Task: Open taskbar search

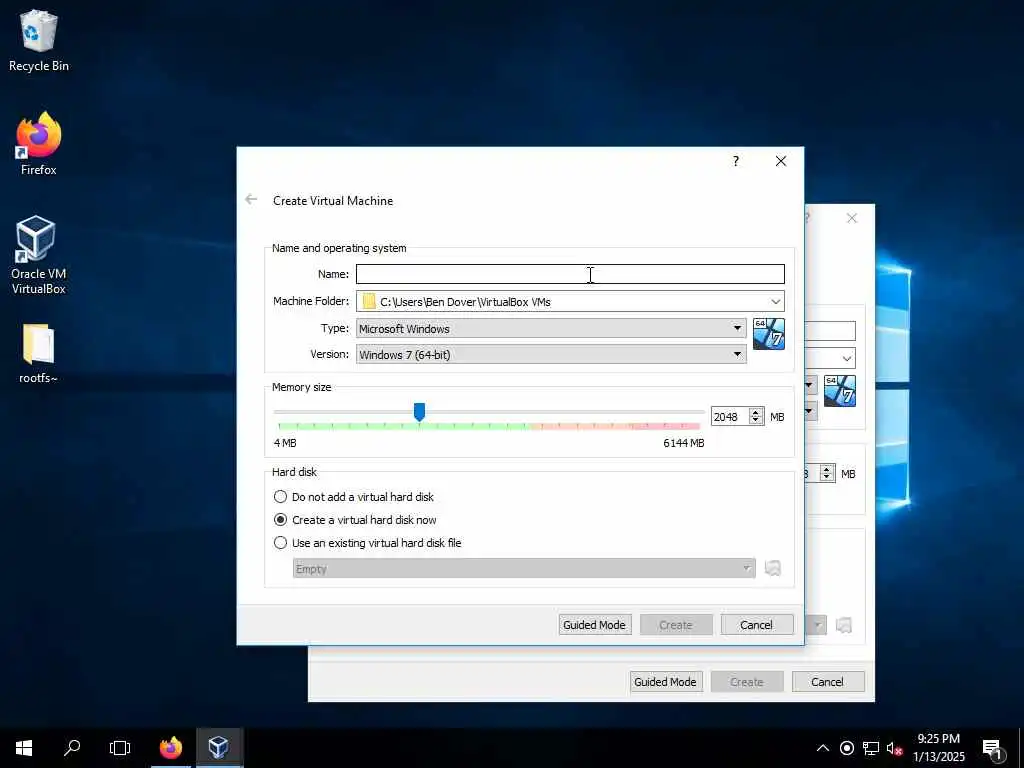Action: [72, 748]
